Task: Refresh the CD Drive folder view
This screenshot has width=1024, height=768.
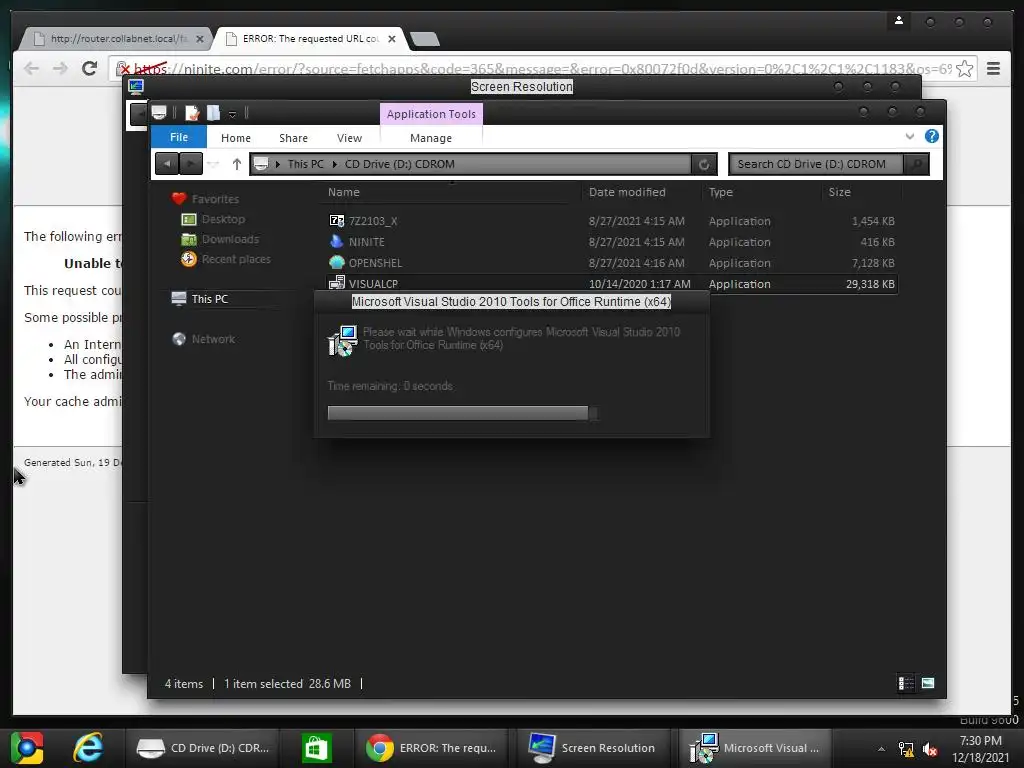Action: point(704,165)
